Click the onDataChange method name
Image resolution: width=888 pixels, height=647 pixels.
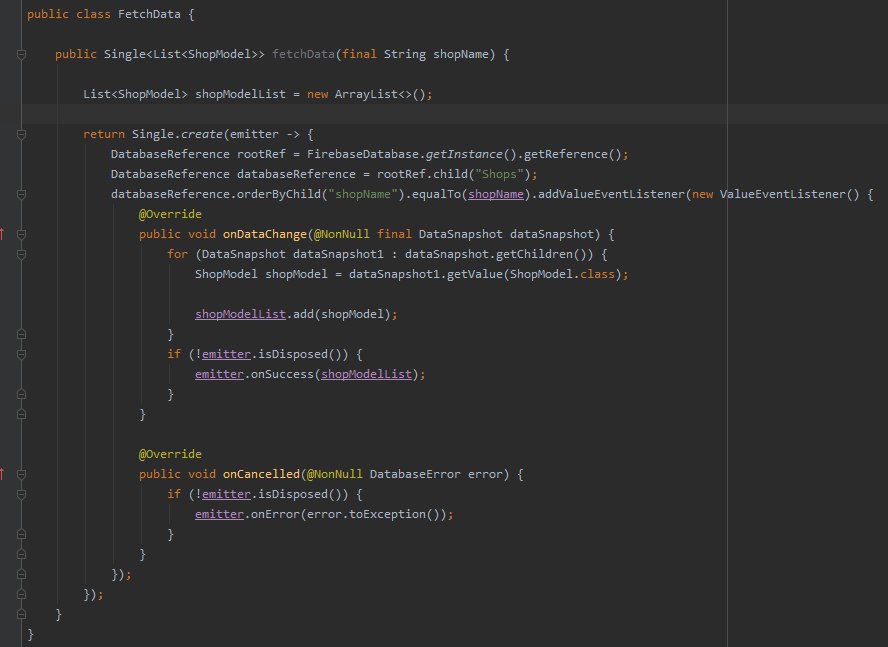(x=264, y=234)
